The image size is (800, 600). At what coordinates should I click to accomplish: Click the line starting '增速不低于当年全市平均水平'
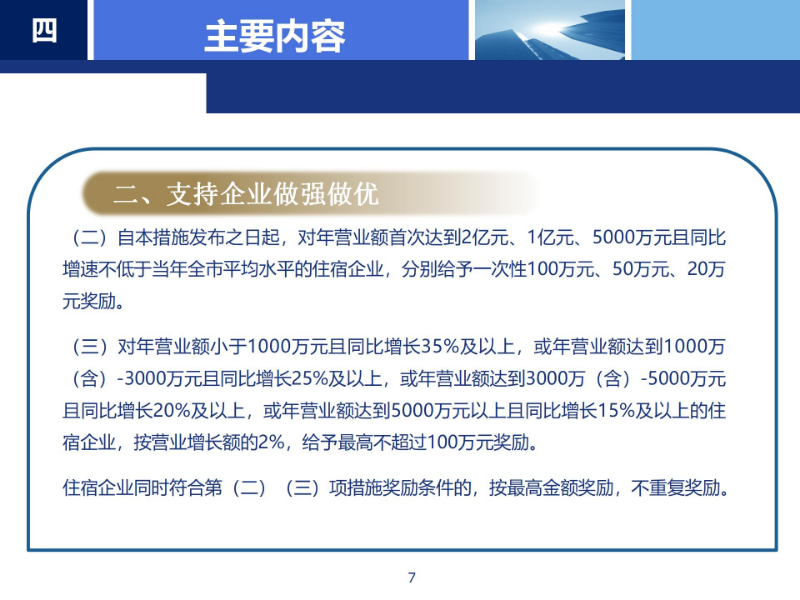tap(394, 269)
